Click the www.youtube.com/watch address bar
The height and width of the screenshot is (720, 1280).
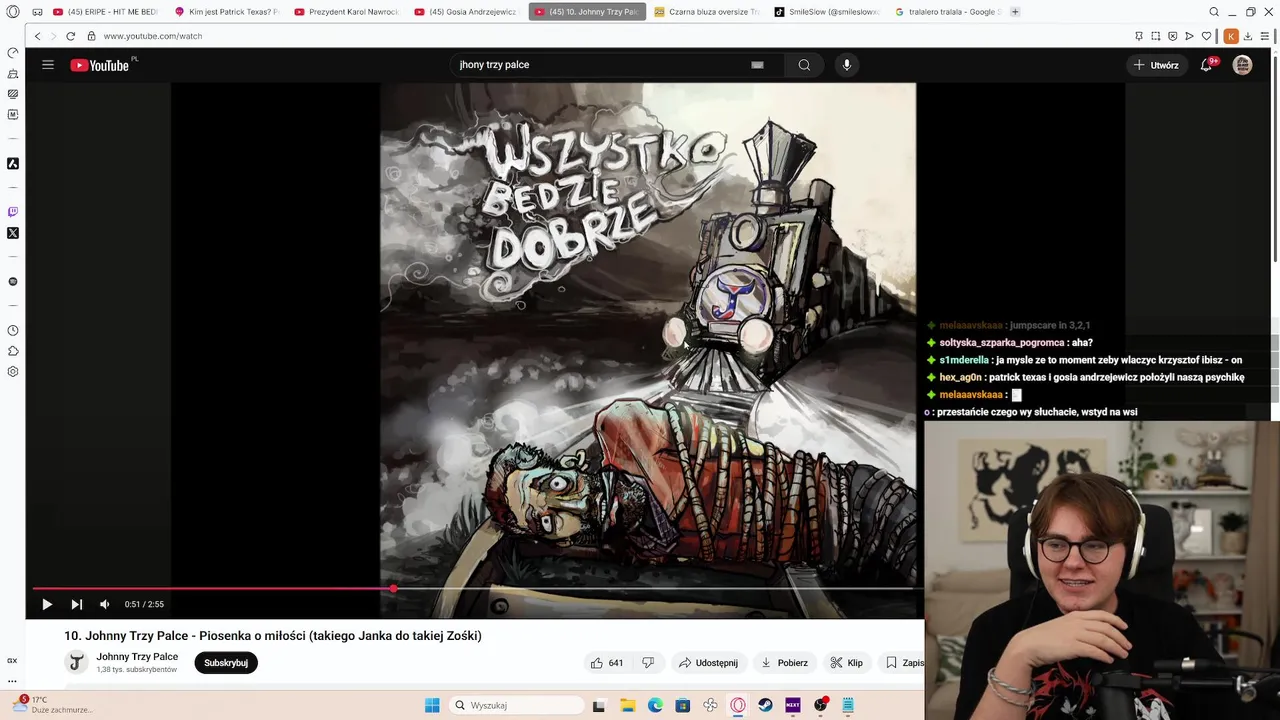coord(153,36)
